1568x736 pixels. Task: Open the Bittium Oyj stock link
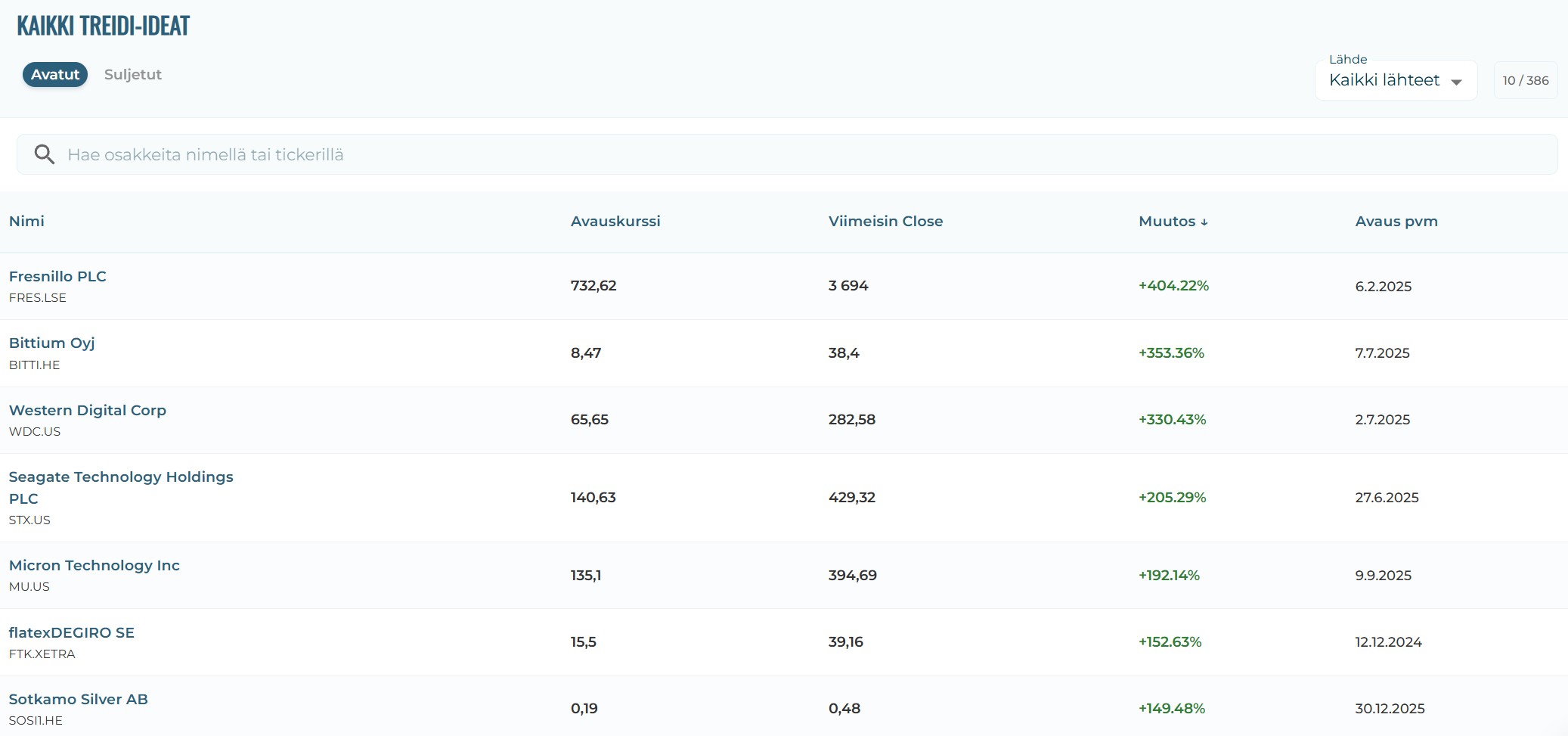[x=51, y=343]
